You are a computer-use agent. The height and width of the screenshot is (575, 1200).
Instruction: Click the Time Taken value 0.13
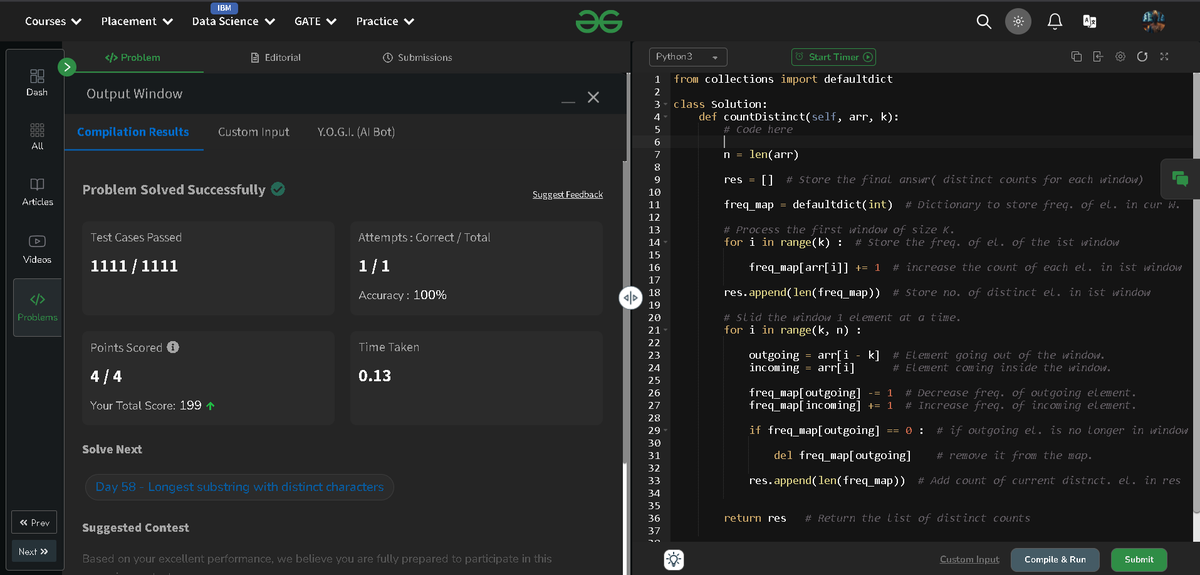[375, 376]
